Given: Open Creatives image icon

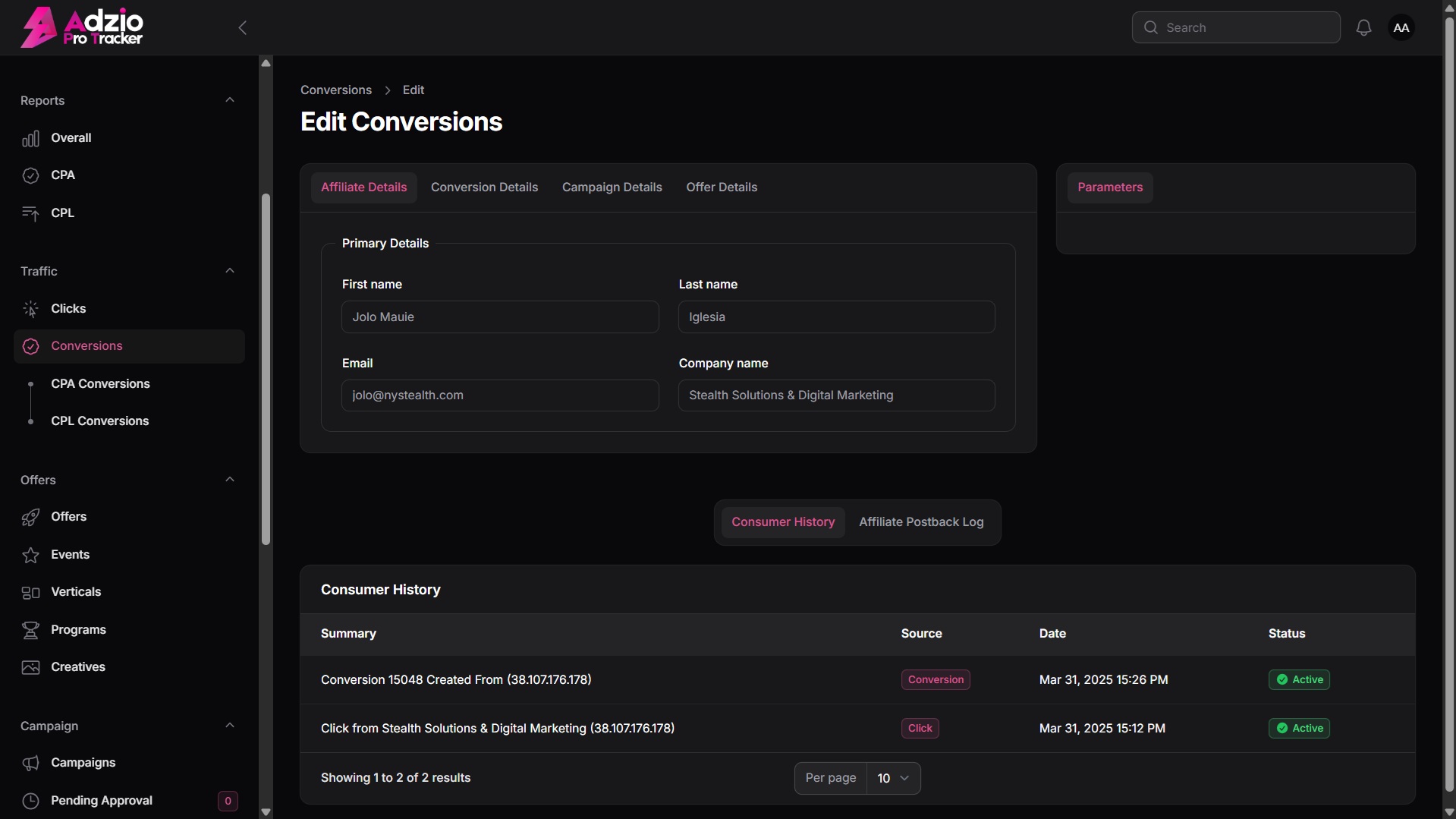Looking at the screenshot, I should pyautogui.click(x=30, y=668).
